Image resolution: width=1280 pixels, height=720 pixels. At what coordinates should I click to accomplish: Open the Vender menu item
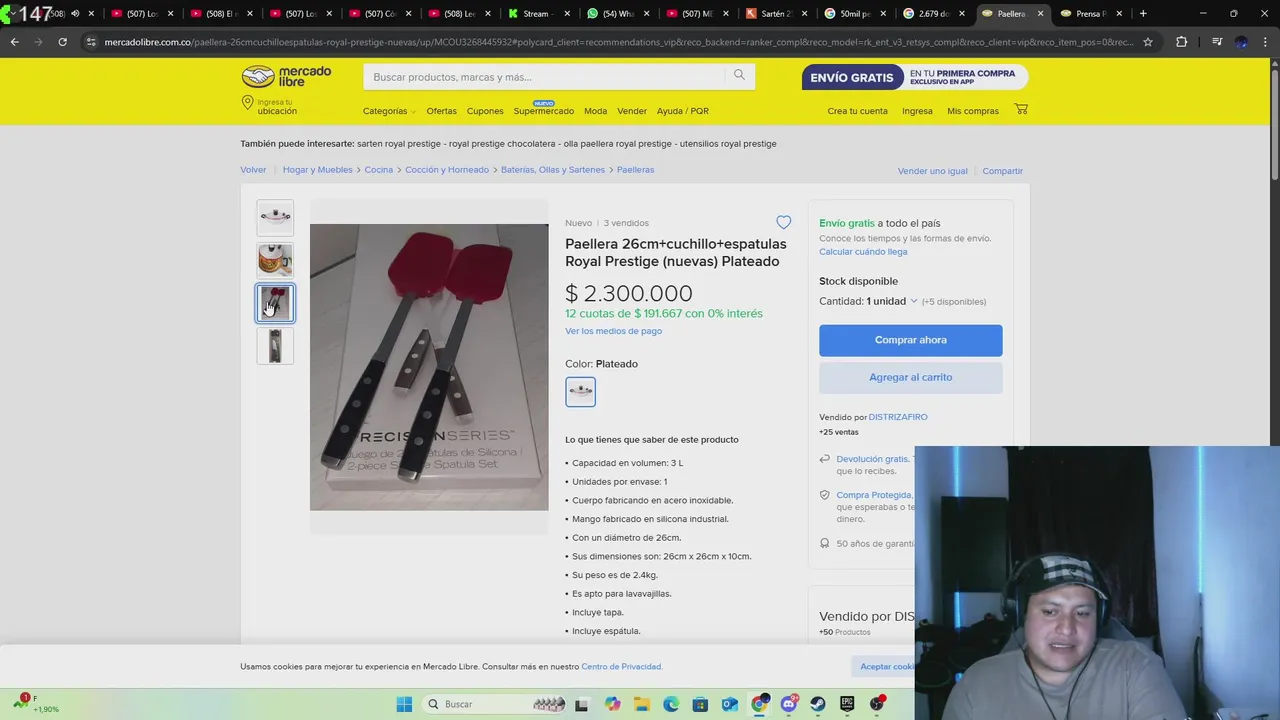click(632, 111)
